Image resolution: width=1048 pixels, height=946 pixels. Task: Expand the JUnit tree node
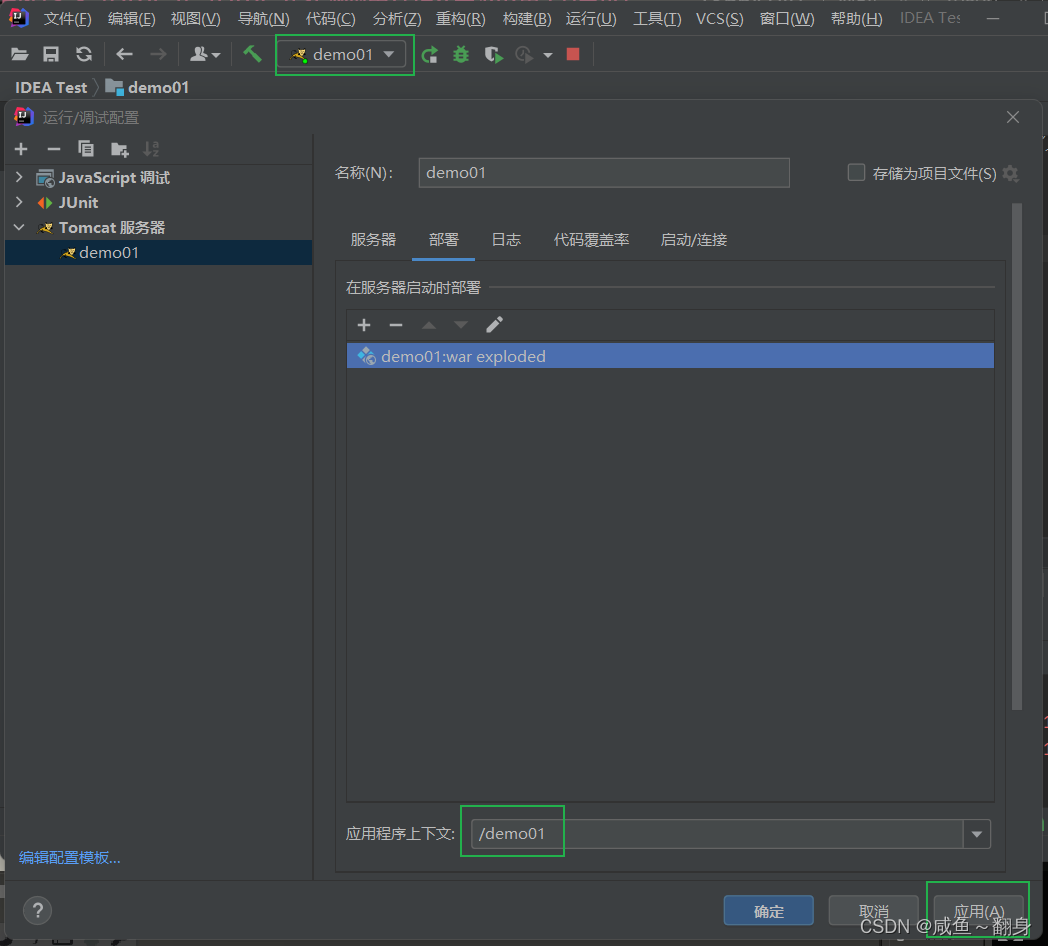[x=19, y=202]
